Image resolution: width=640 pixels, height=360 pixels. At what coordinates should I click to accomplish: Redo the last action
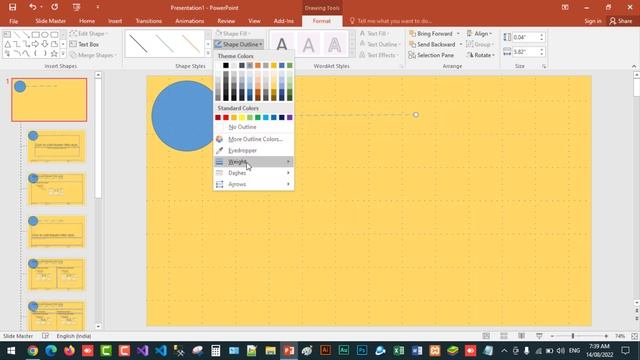[x=54, y=7]
